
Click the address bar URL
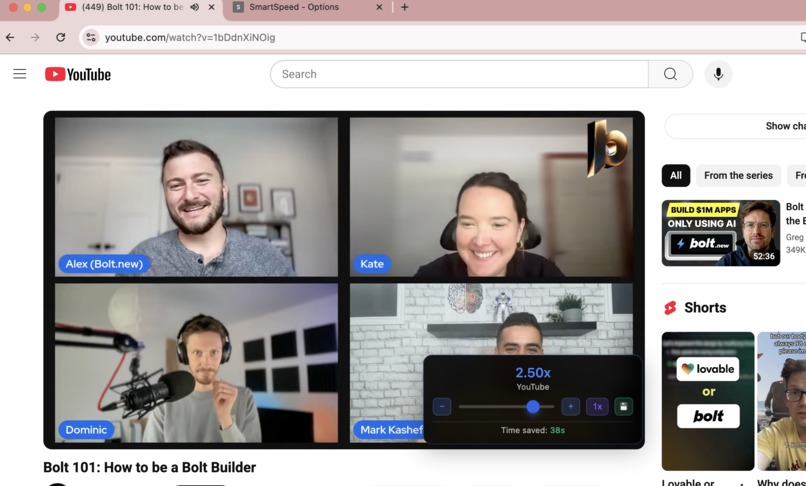190,38
